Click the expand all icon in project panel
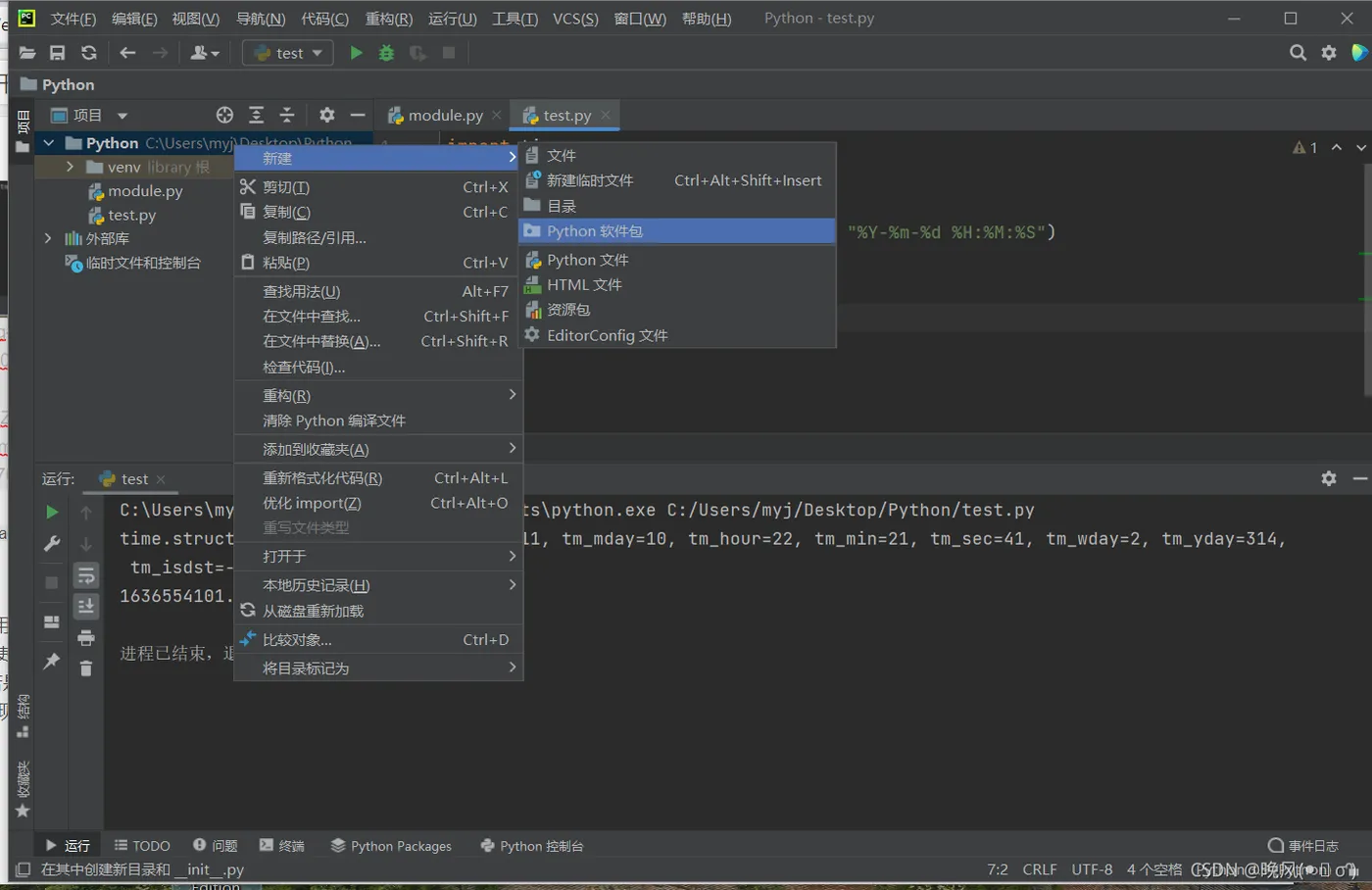The width and height of the screenshot is (1372, 890). [256, 115]
